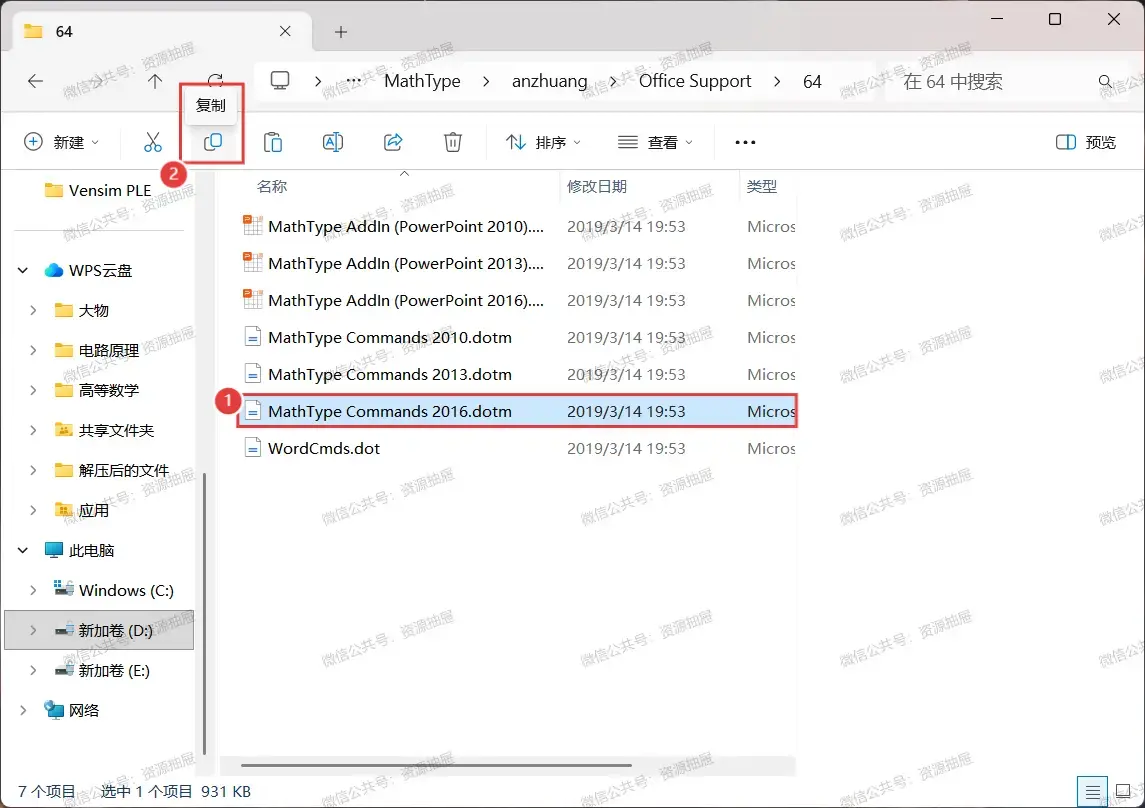The width and height of the screenshot is (1145, 808).
Task: Navigate to Office Support in breadcrumb
Action: click(694, 81)
